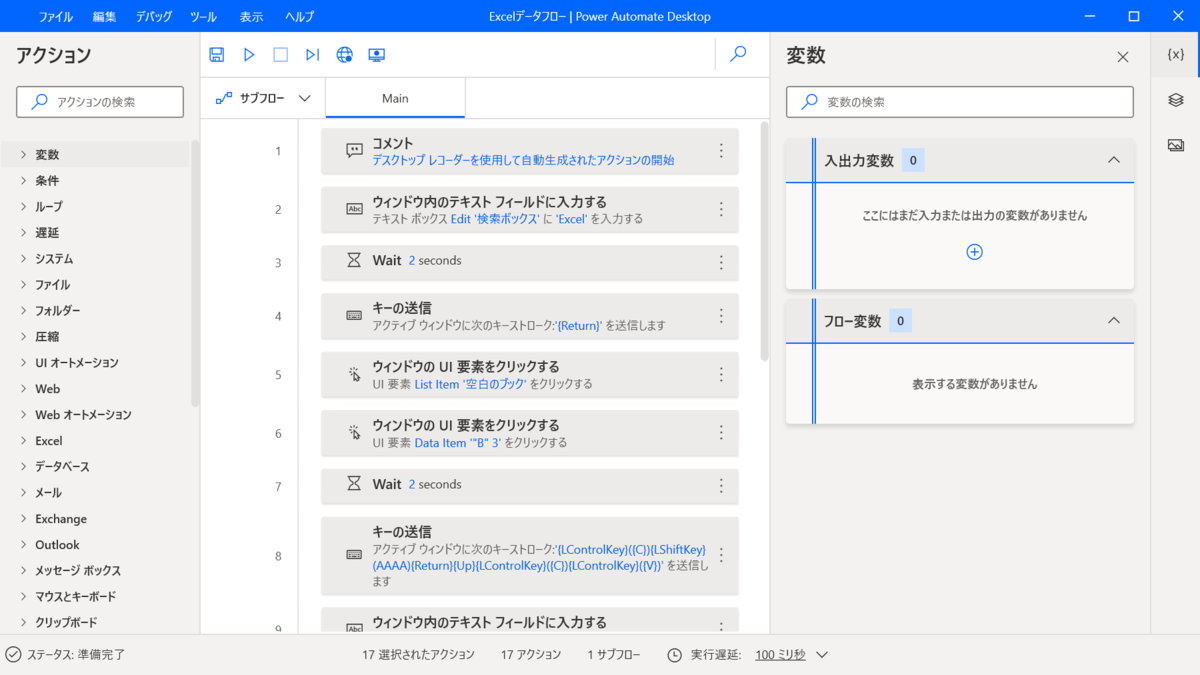Open more options for コメント action

point(721,151)
